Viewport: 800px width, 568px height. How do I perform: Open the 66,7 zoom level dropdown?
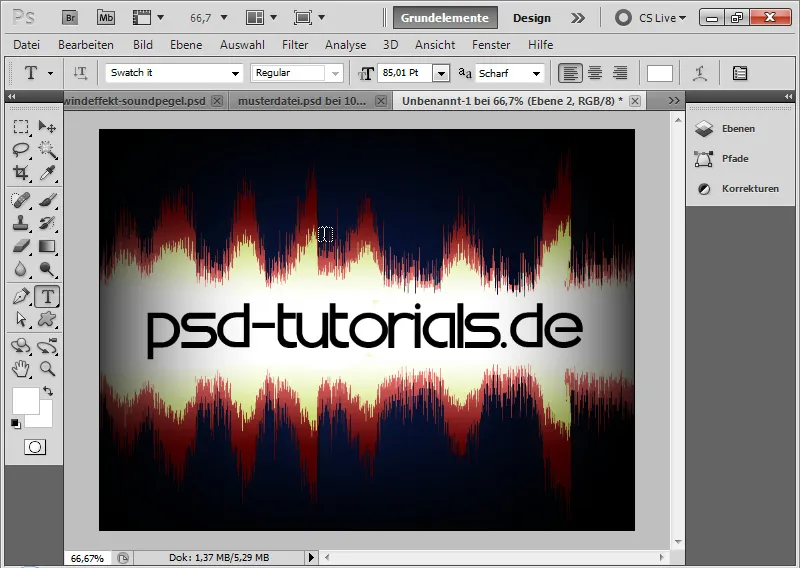click(x=223, y=18)
